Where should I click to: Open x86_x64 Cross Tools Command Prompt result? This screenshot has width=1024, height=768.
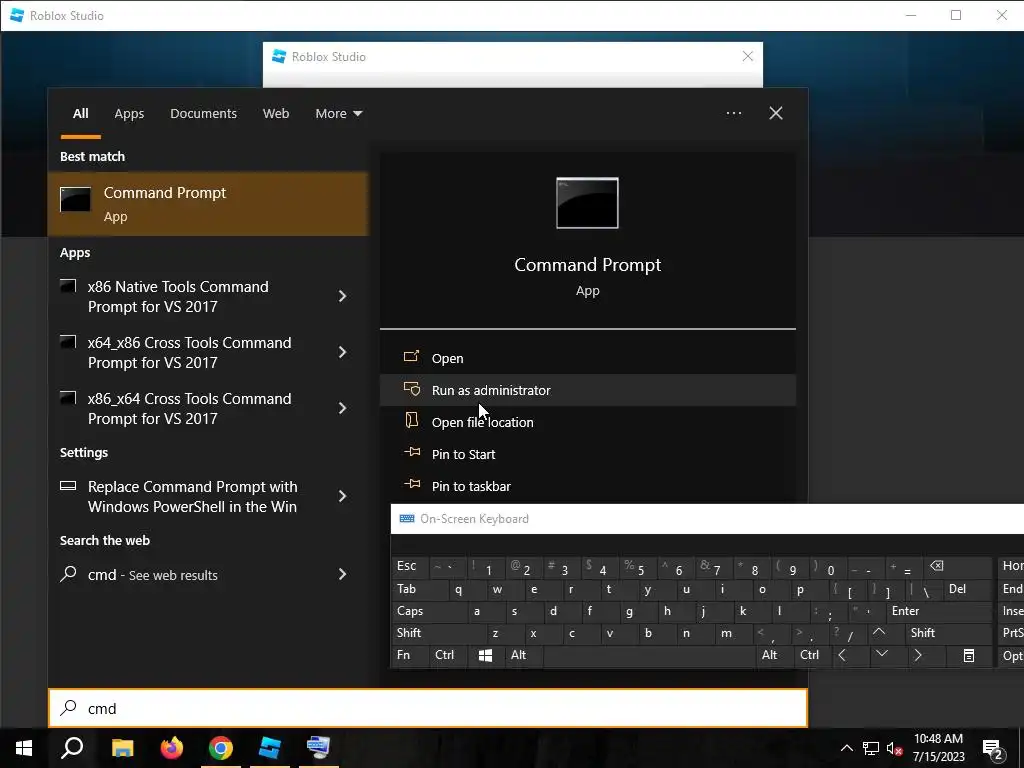point(189,409)
